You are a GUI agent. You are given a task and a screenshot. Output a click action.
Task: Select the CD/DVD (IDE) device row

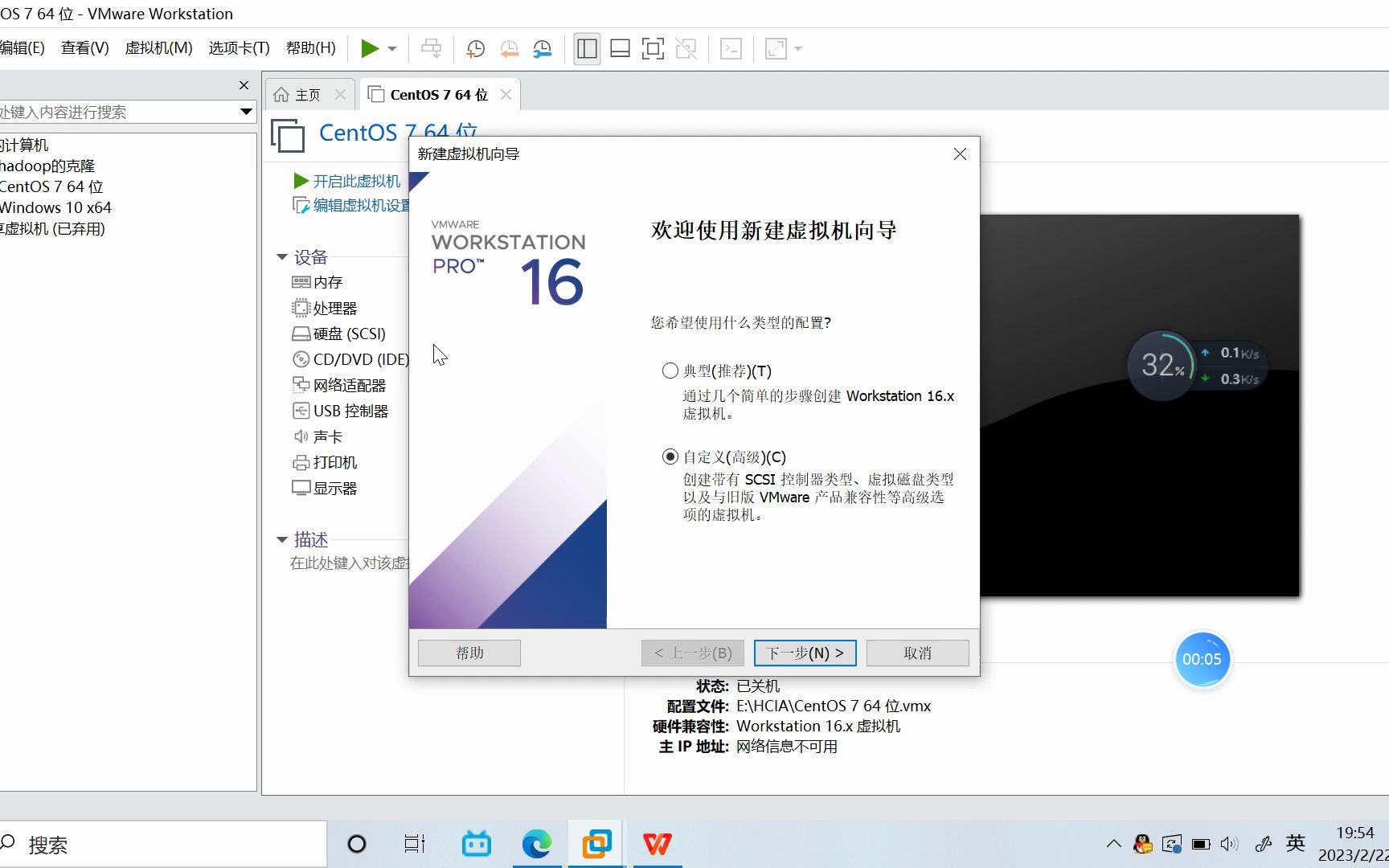pyautogui.click(x=350, y=360)
